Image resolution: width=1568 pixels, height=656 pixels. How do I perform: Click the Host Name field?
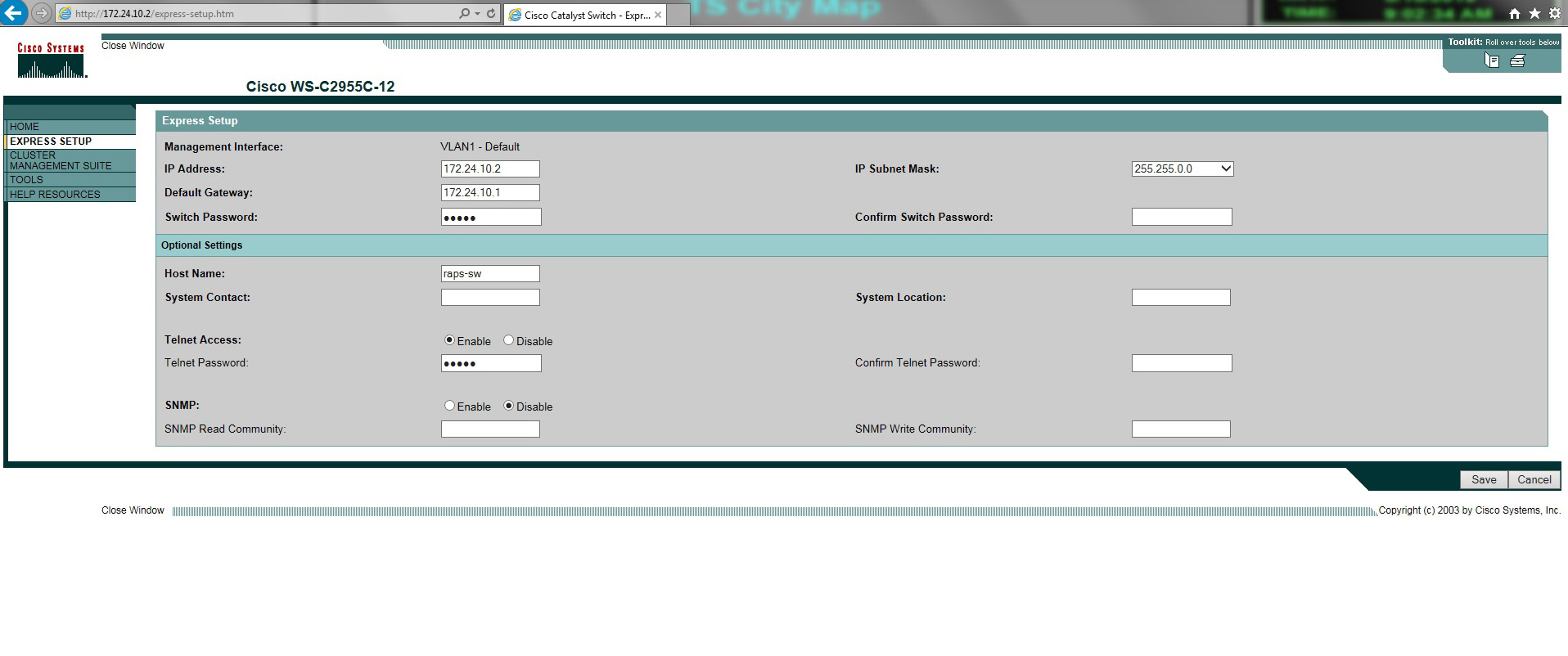pos(490,273)
